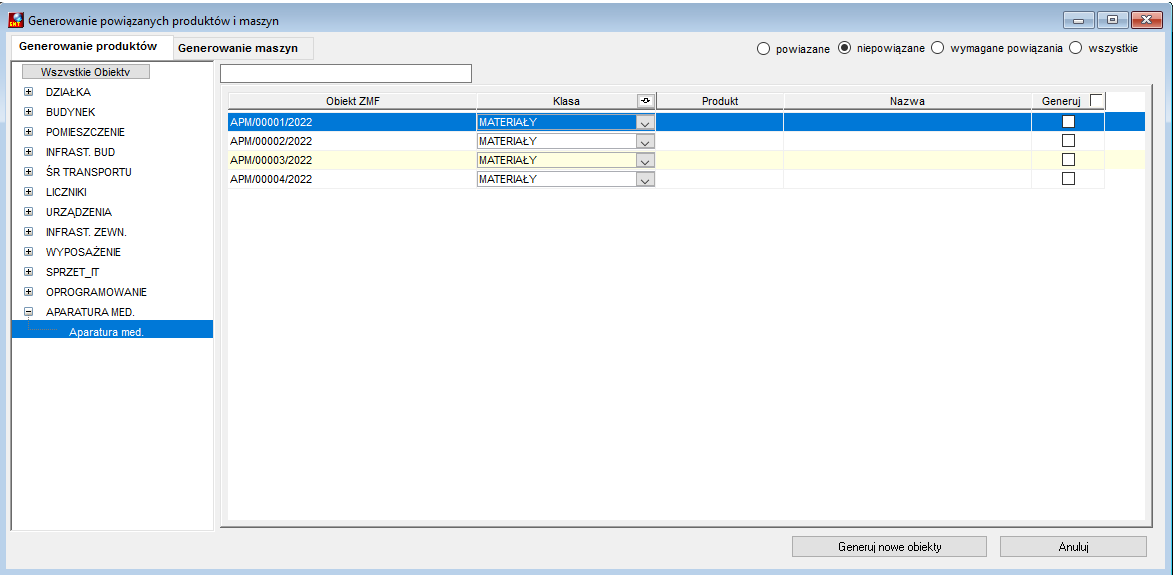Click the small icon beside Klasa header
Viewport: 1173px width, 576px height.
tap(646, 100)
